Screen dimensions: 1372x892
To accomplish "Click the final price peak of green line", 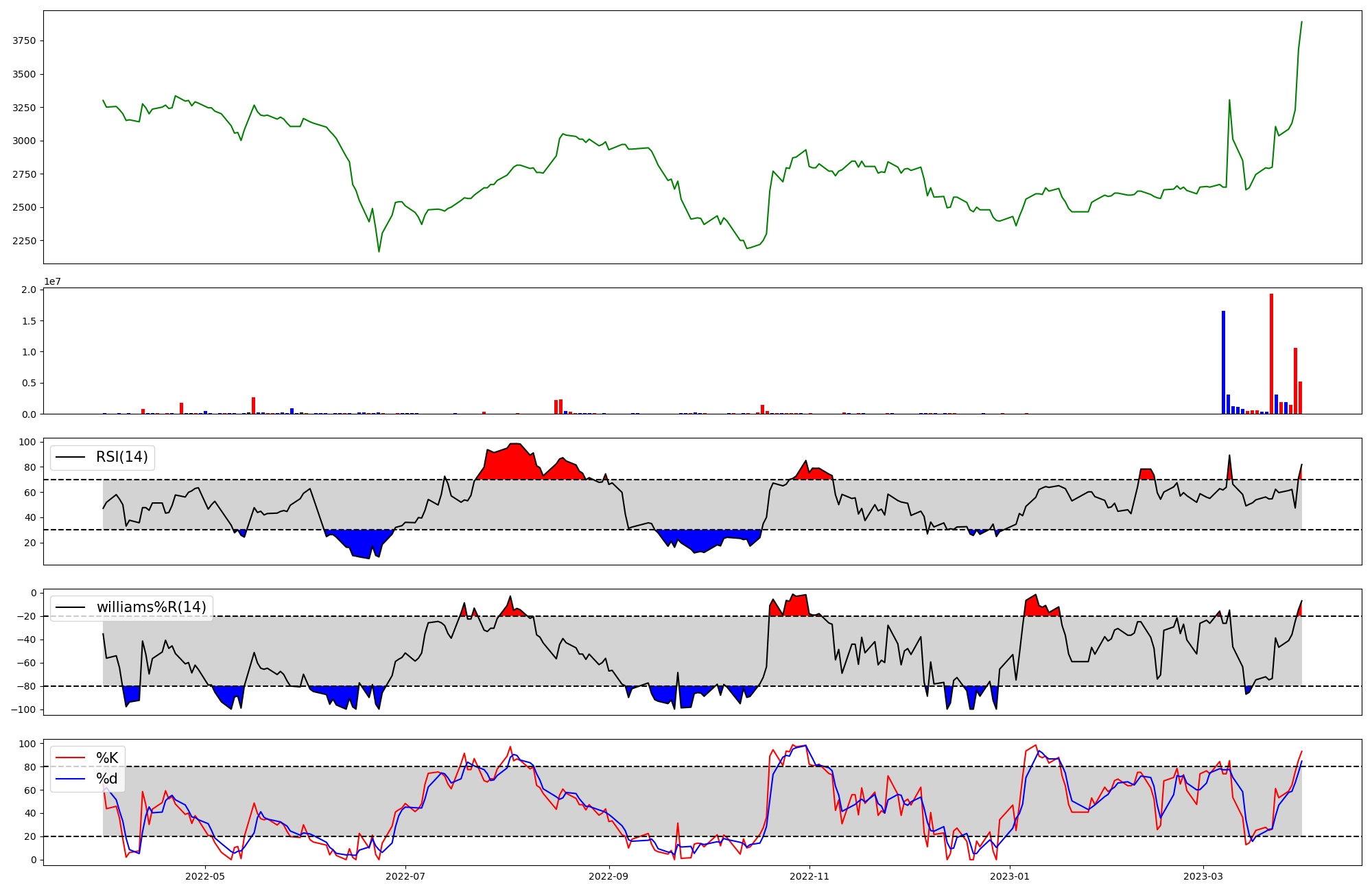I will point(1301,22).
